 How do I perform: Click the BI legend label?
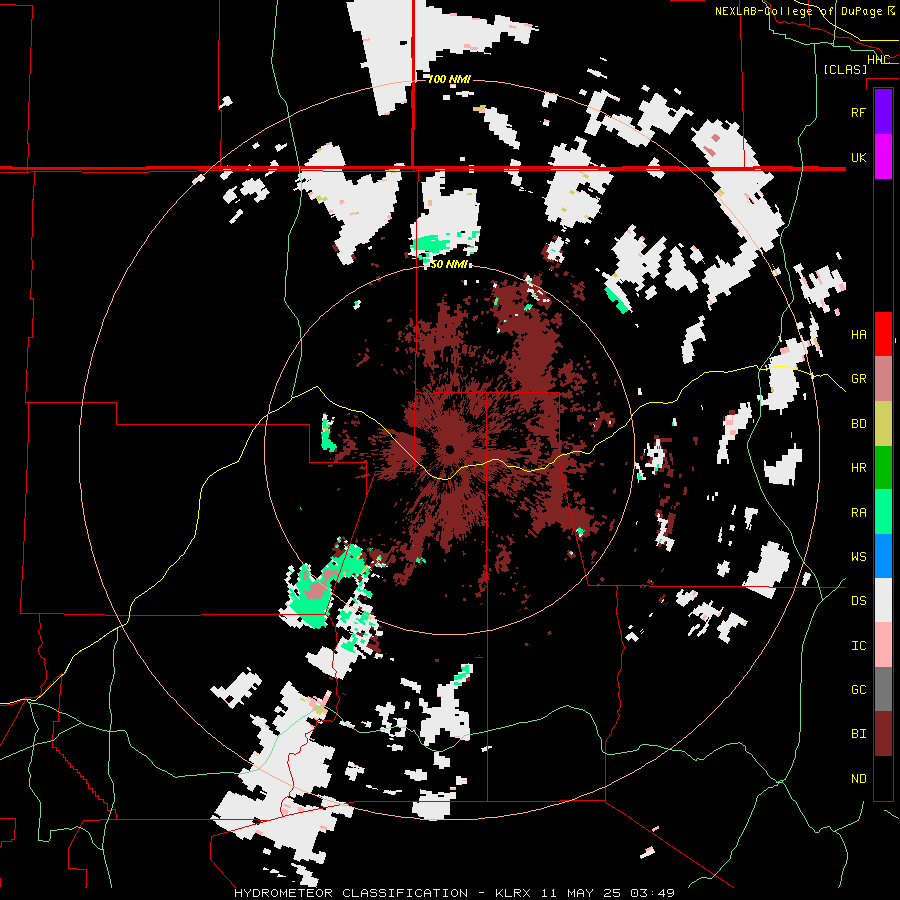click(x=858, y=734)
